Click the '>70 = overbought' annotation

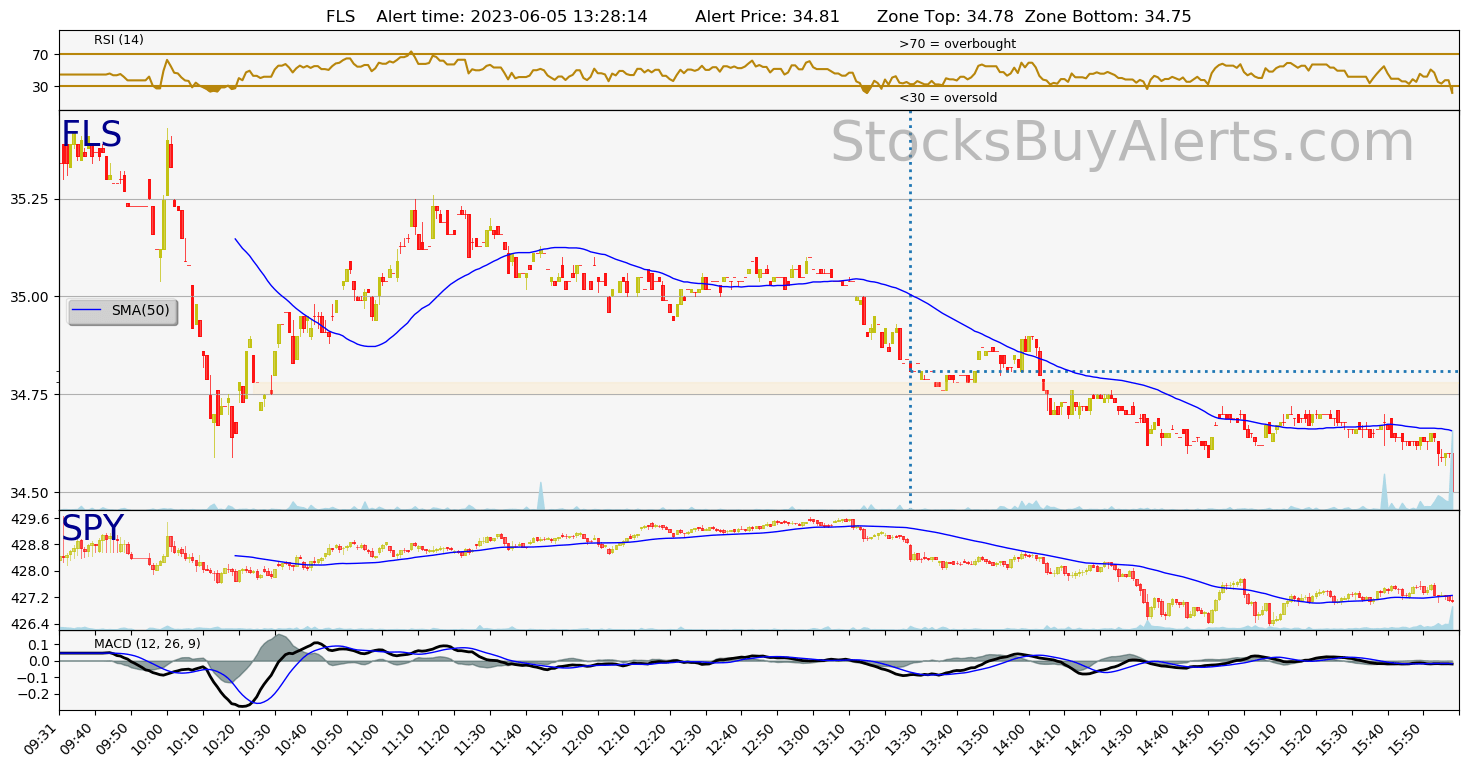coord(957,44)
